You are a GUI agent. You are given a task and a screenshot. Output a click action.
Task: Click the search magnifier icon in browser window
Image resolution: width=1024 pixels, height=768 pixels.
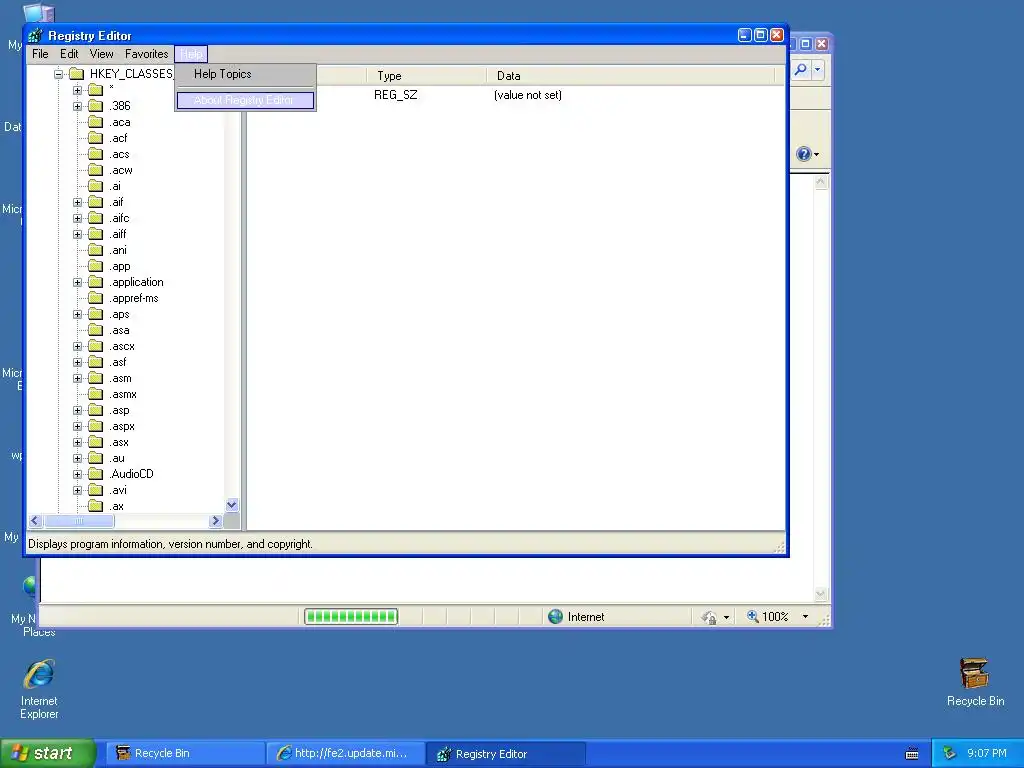[801, 69]
